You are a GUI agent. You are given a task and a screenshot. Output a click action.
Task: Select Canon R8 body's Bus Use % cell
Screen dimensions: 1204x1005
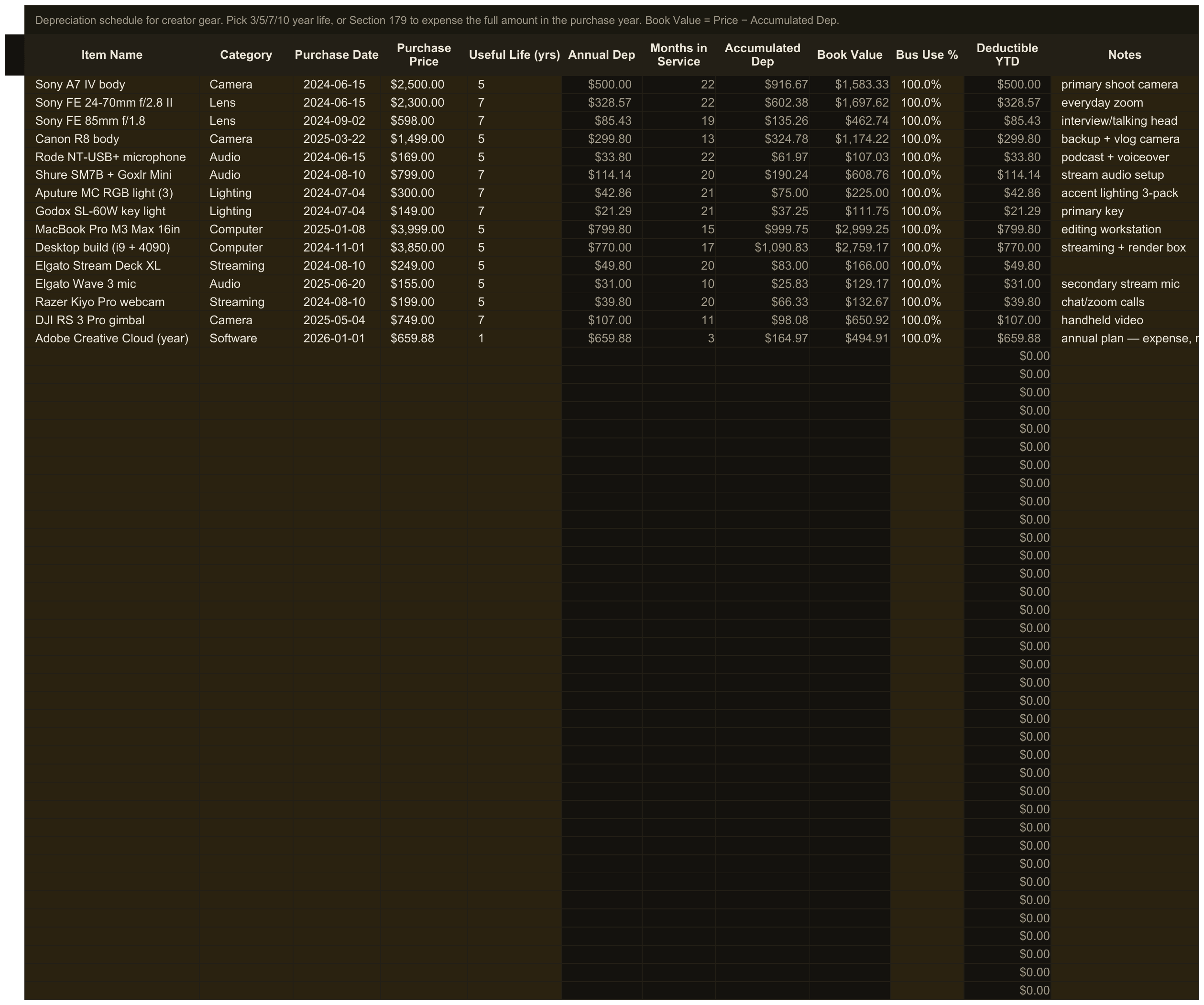click(927, 139)
